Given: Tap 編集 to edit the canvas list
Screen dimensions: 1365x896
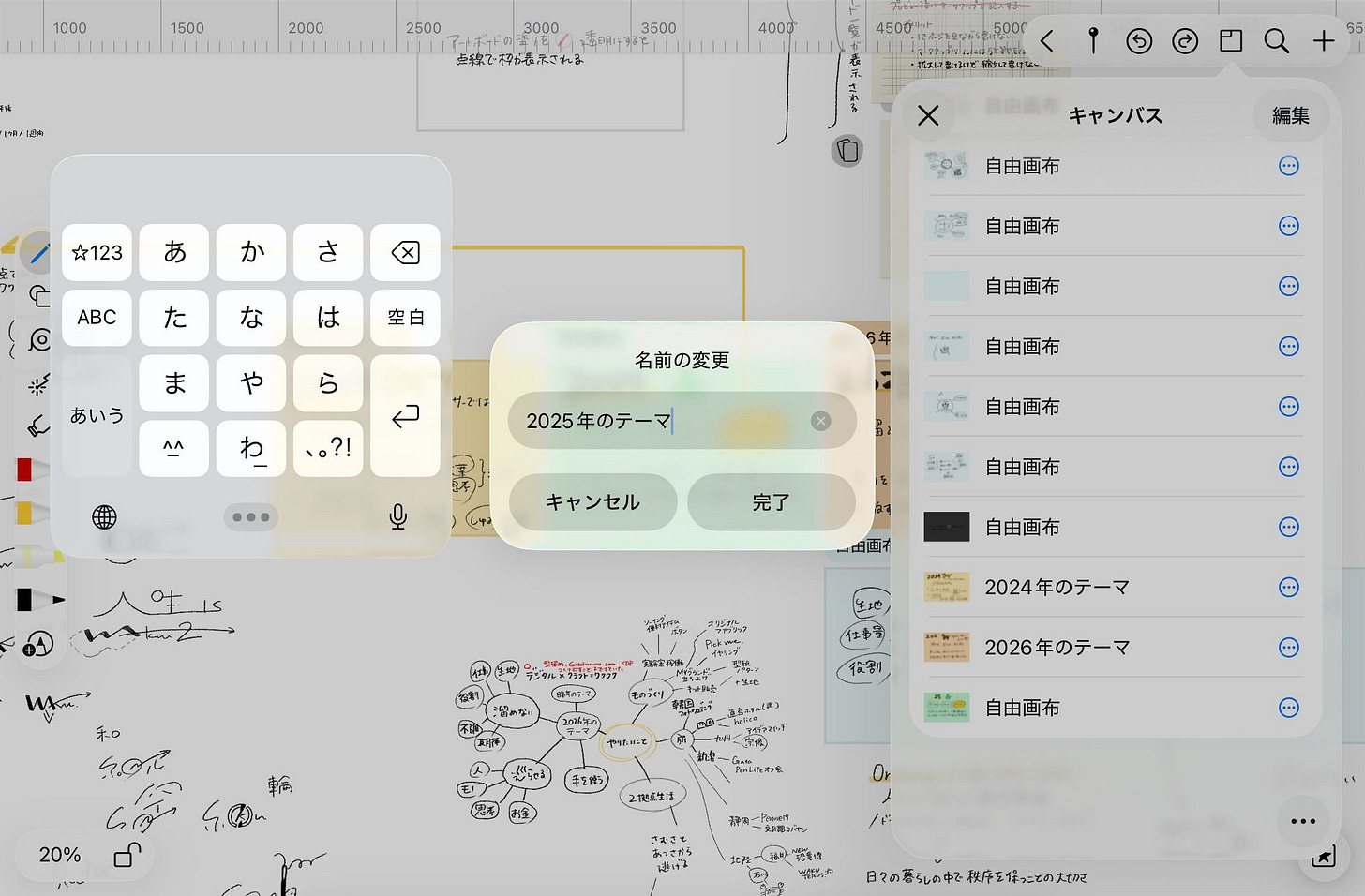Looking at the screenshot, I should (x=1290, y=115).
